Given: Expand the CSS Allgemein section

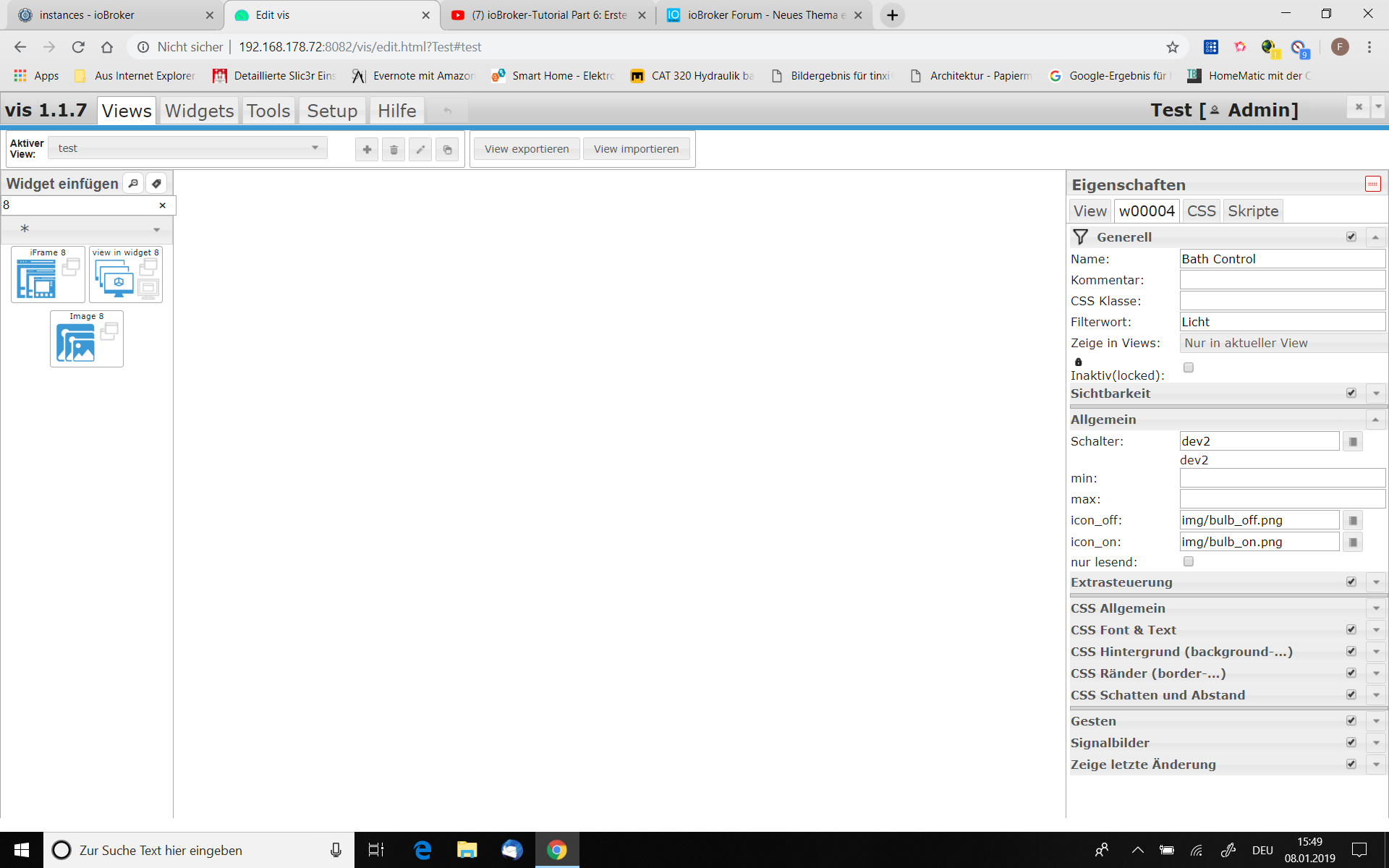Looking at the screenshot, I should click(x=1376, y=608).
